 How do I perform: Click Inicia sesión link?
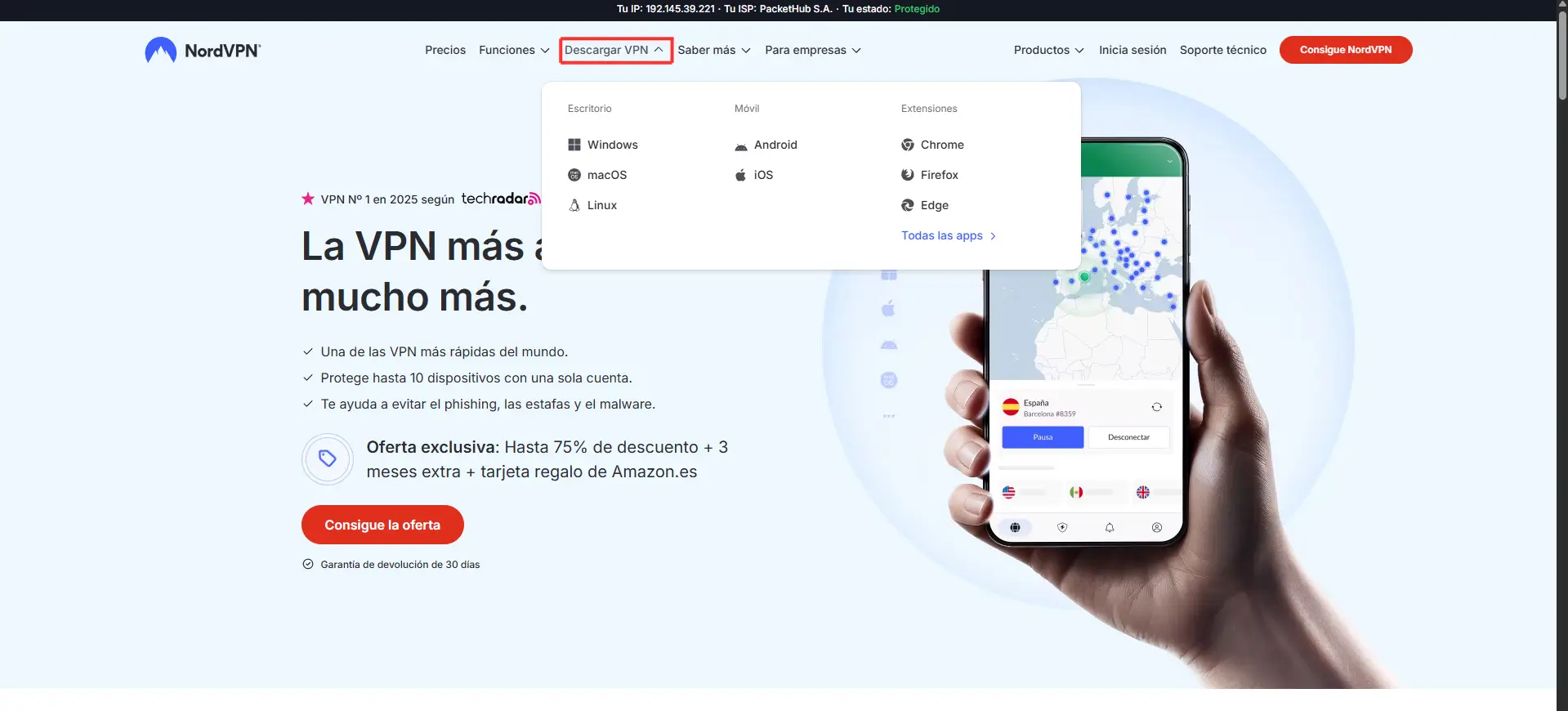pyautogui.click(x=1132, y=50)
